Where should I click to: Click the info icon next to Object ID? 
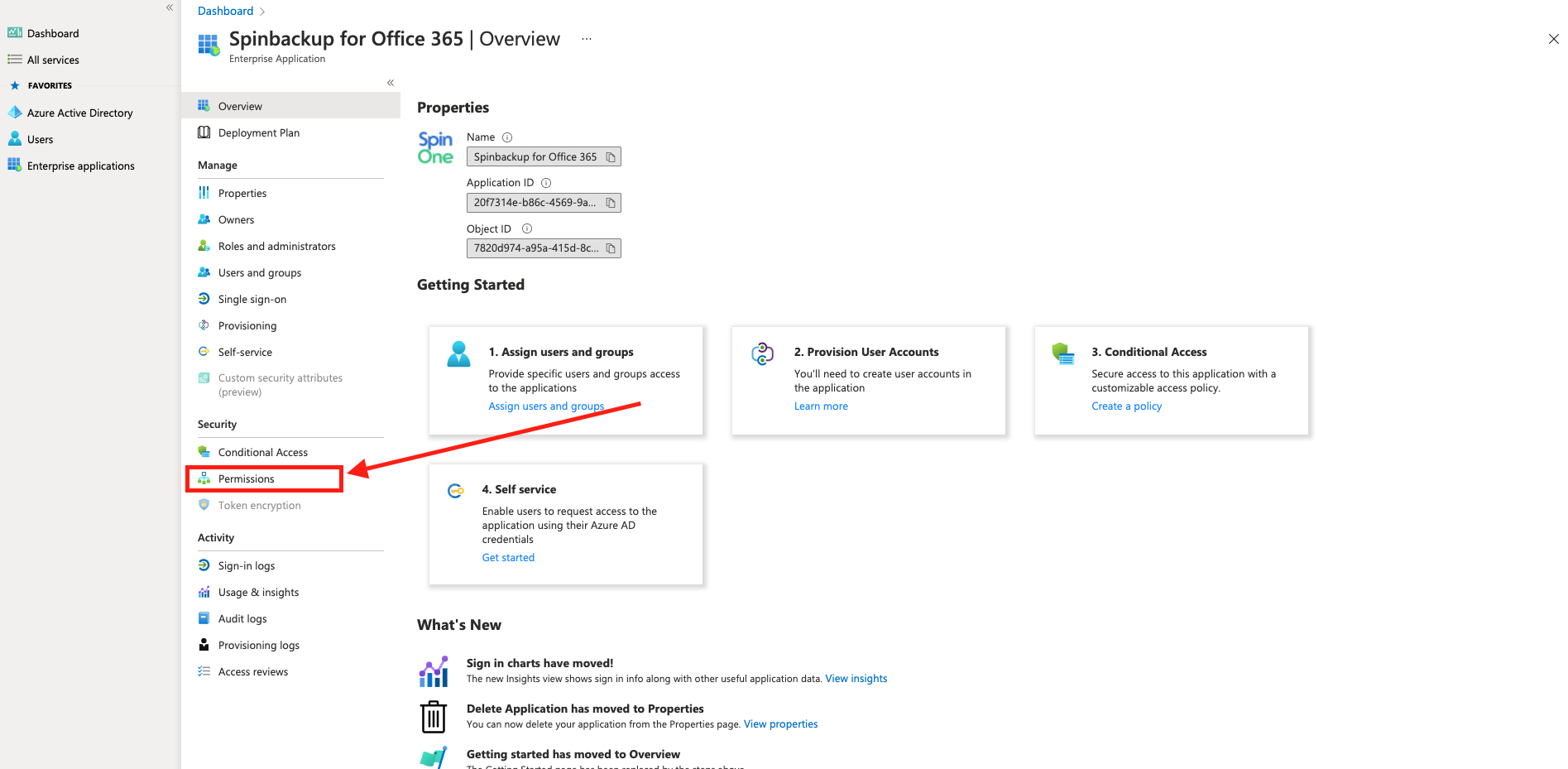tap(527, 228)
